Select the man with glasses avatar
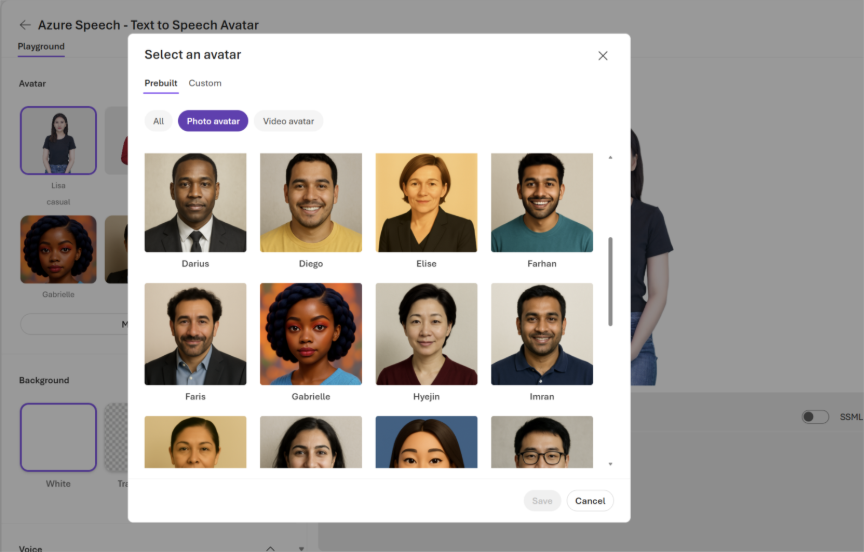 [x=542, y=442]
